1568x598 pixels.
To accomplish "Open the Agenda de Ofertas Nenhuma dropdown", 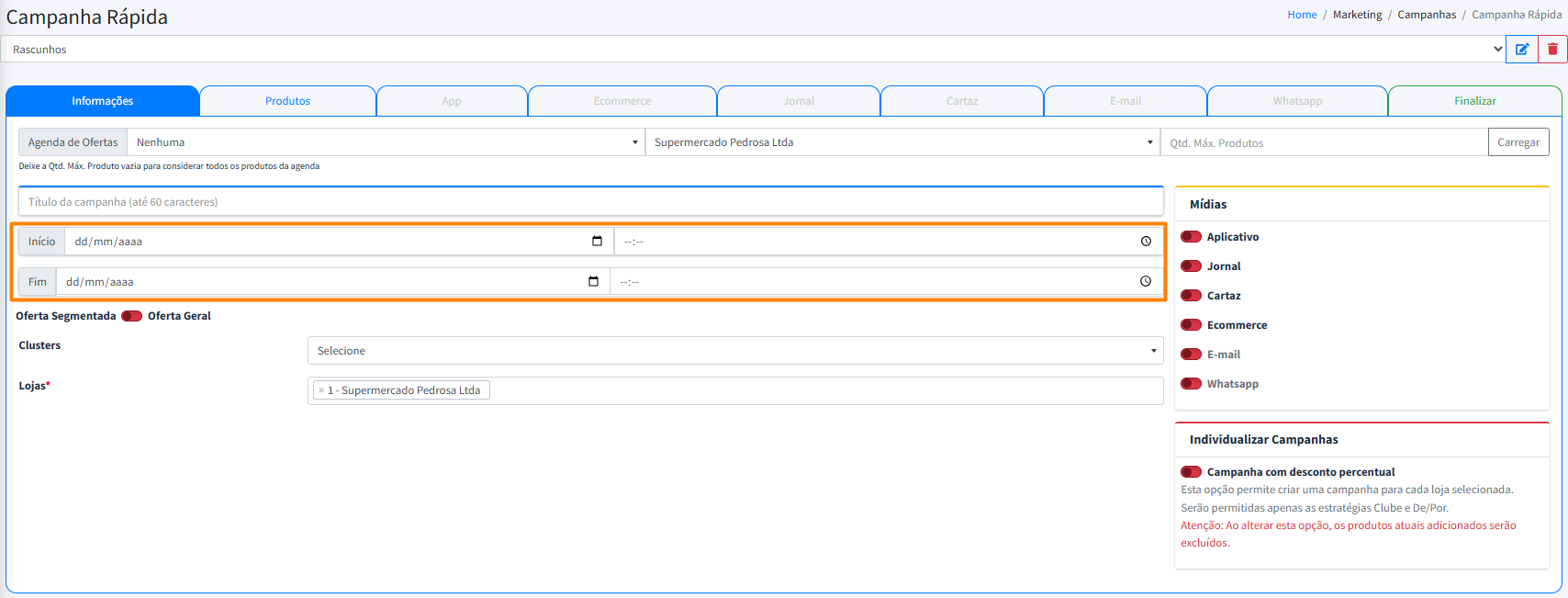I will [386, 142].
